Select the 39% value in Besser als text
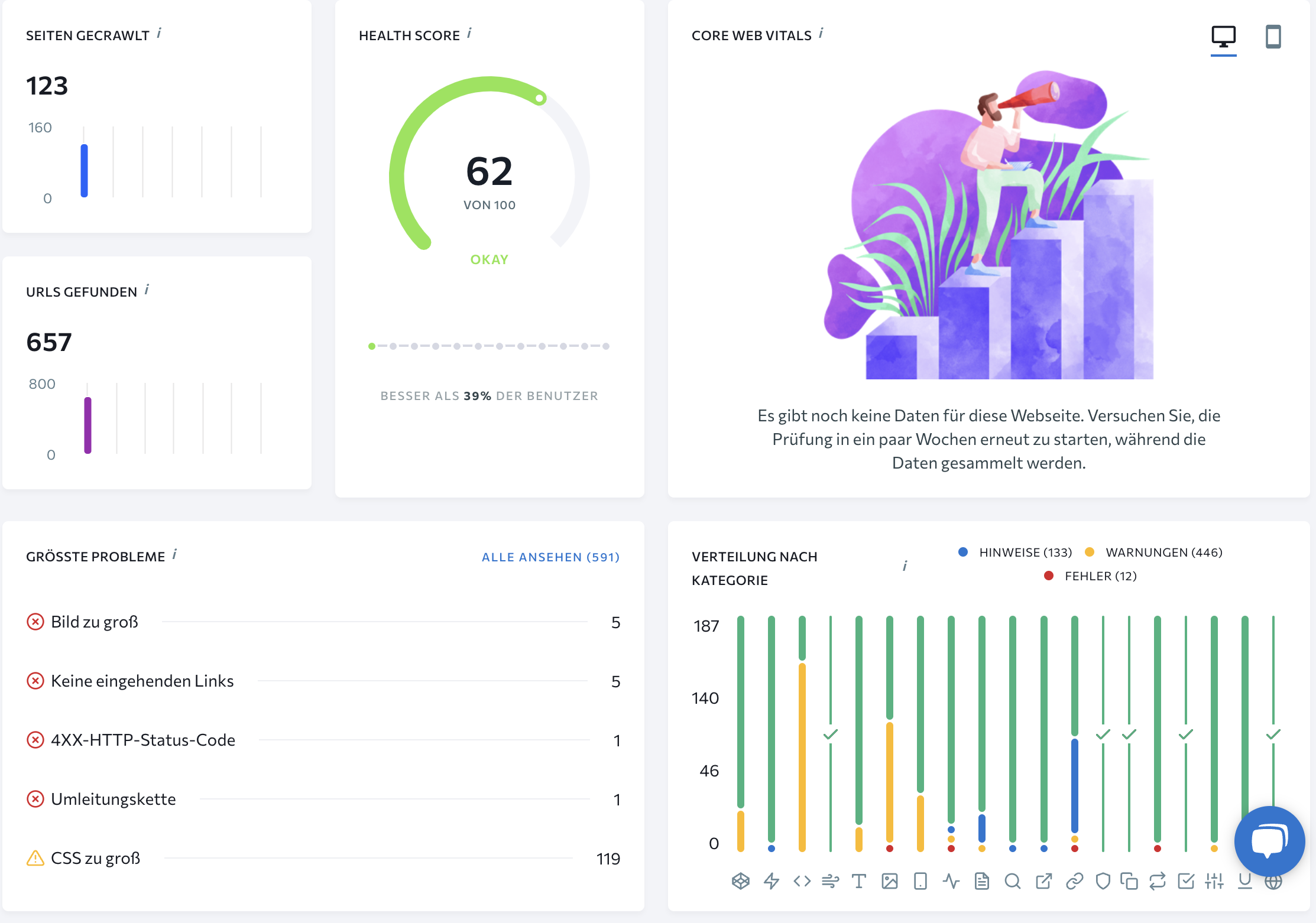1316x923 pixels. [x=477, y=396]
